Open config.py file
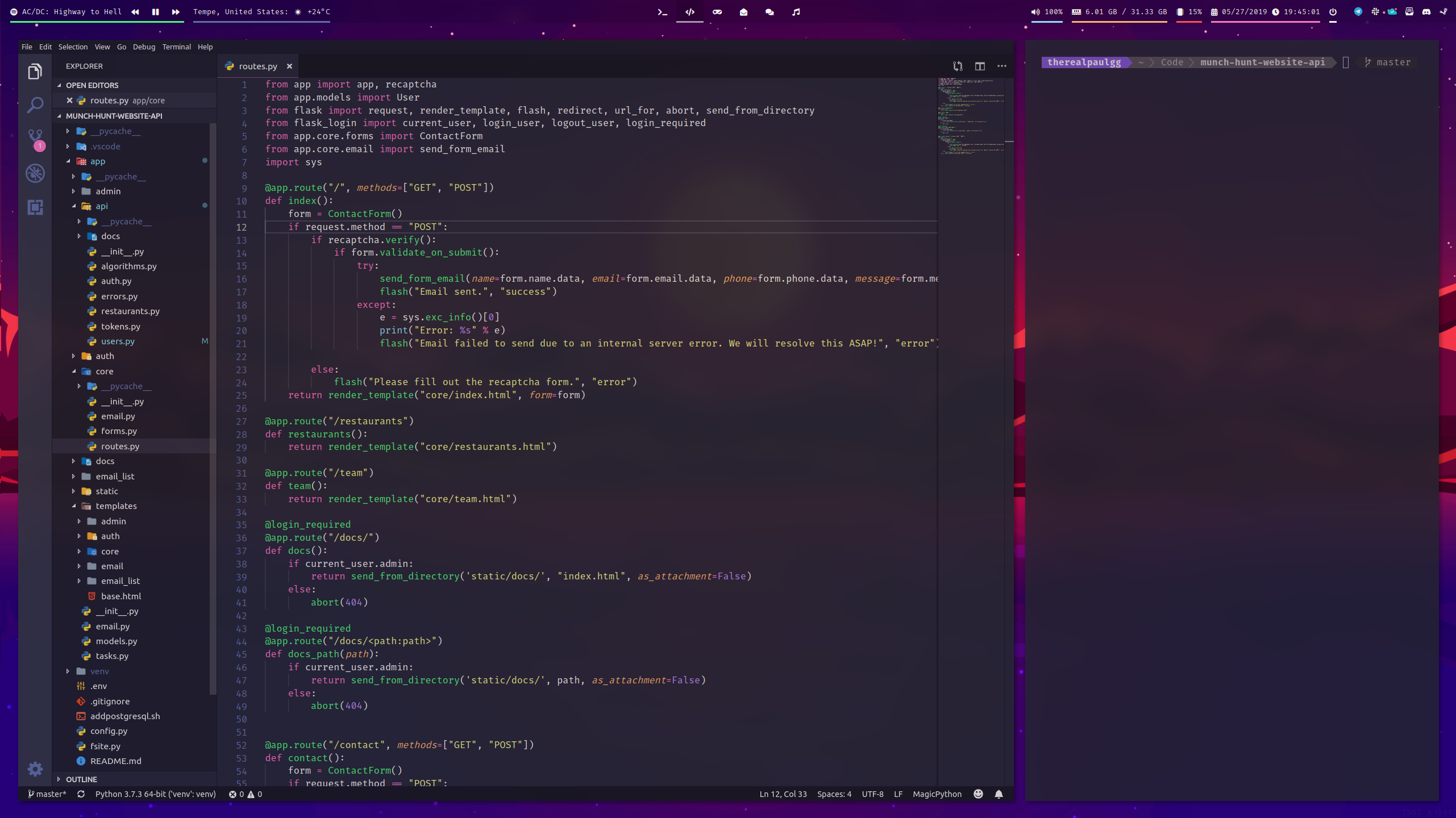This screenshot has height=818, width=1456. (109, 731)
